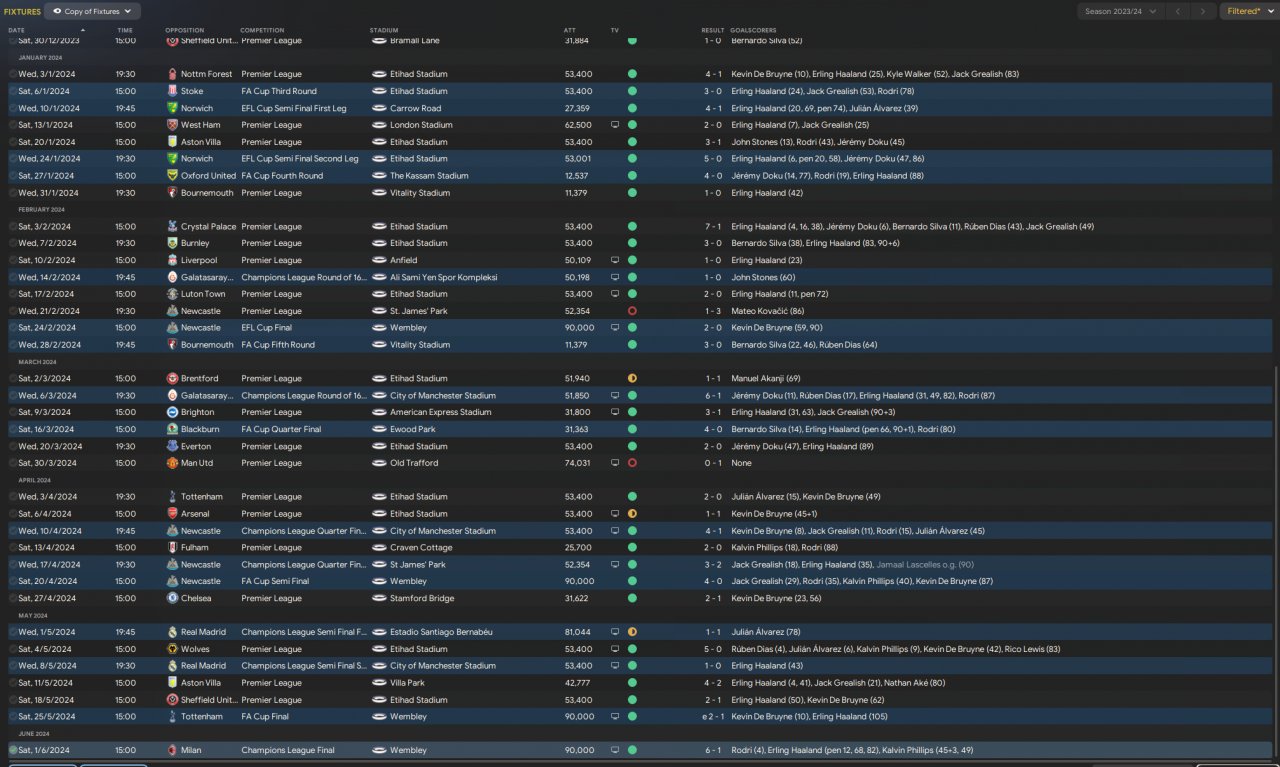Click goalscorer Nathan Aké (80)
The width and height of the screenshot is (1280, 767).
[x=913, y=683]
